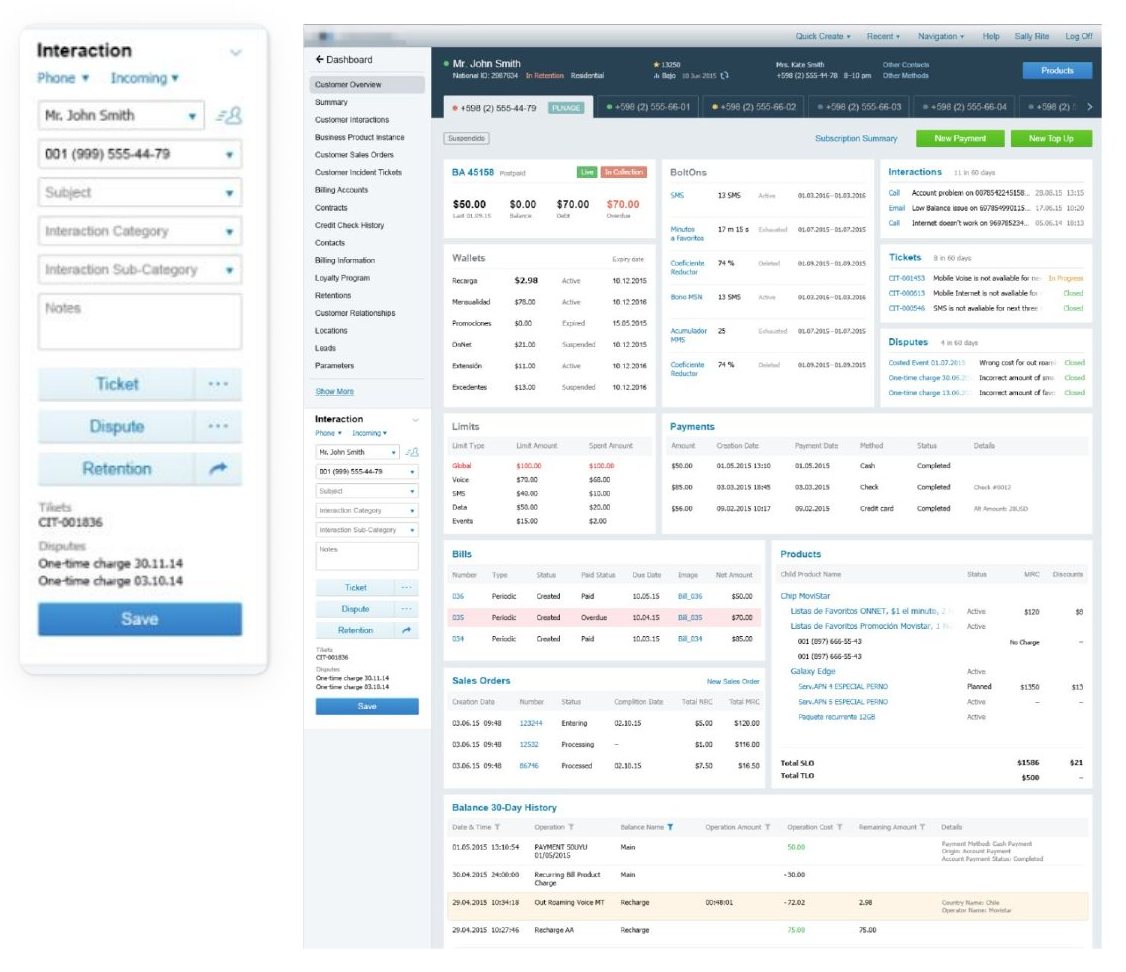
Task: Open the Recent menu
Action: click(x=883, y=37)
